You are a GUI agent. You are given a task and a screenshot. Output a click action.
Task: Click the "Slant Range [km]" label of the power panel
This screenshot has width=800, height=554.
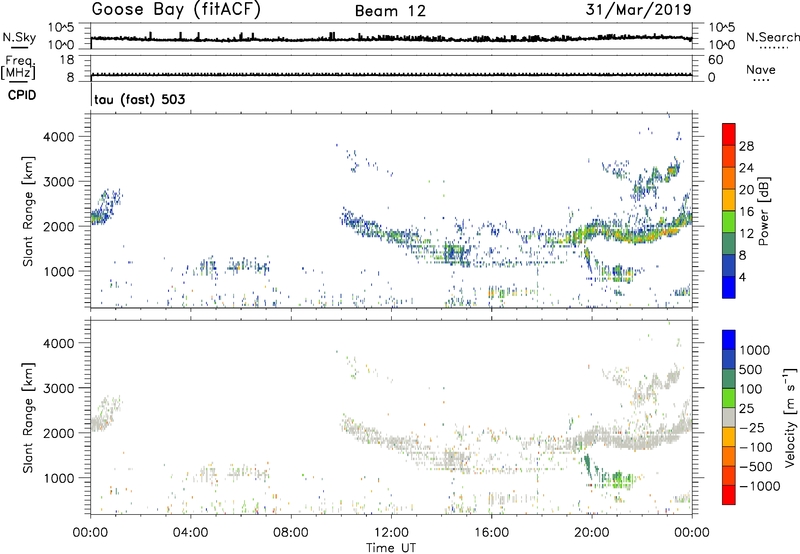coord(28,211)
